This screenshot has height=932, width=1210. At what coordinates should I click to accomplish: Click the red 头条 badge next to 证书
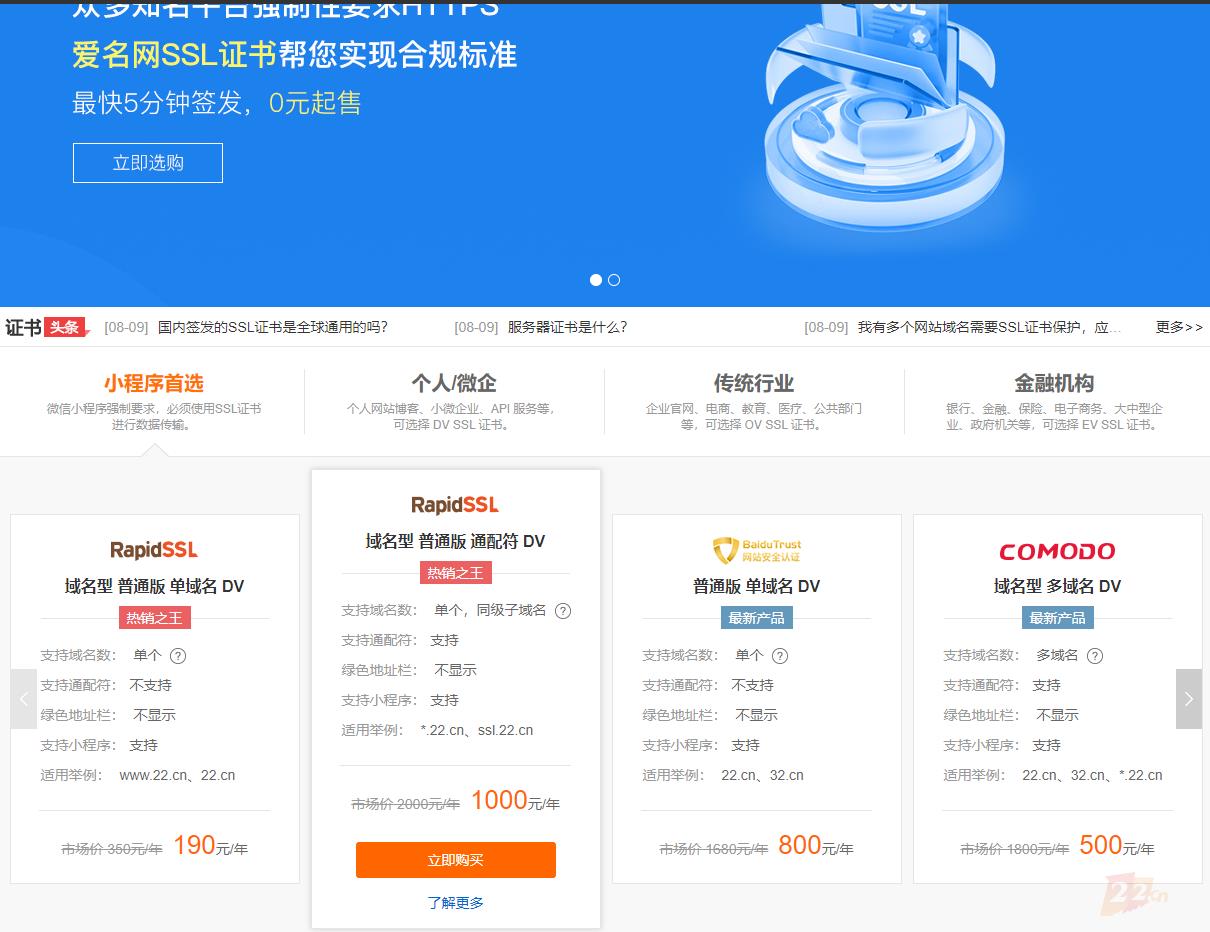click(x=64, y=326)
